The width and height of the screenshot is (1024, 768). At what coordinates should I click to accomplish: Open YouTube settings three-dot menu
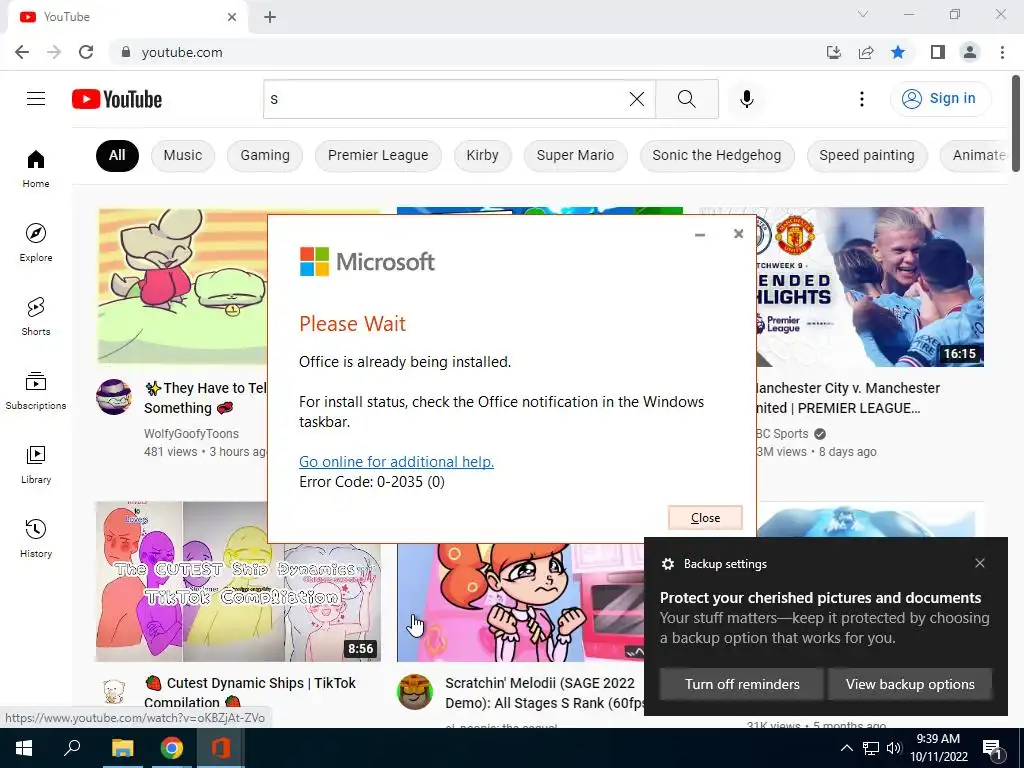pyautogui.click(x=862, y=99)
